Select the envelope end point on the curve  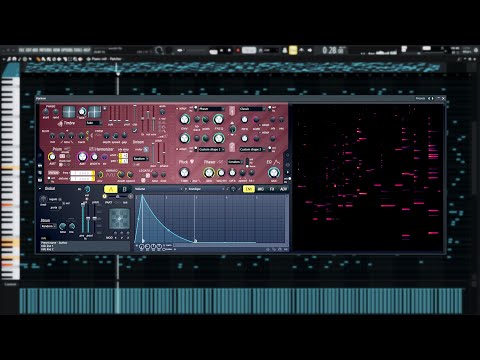coord(195,241)
